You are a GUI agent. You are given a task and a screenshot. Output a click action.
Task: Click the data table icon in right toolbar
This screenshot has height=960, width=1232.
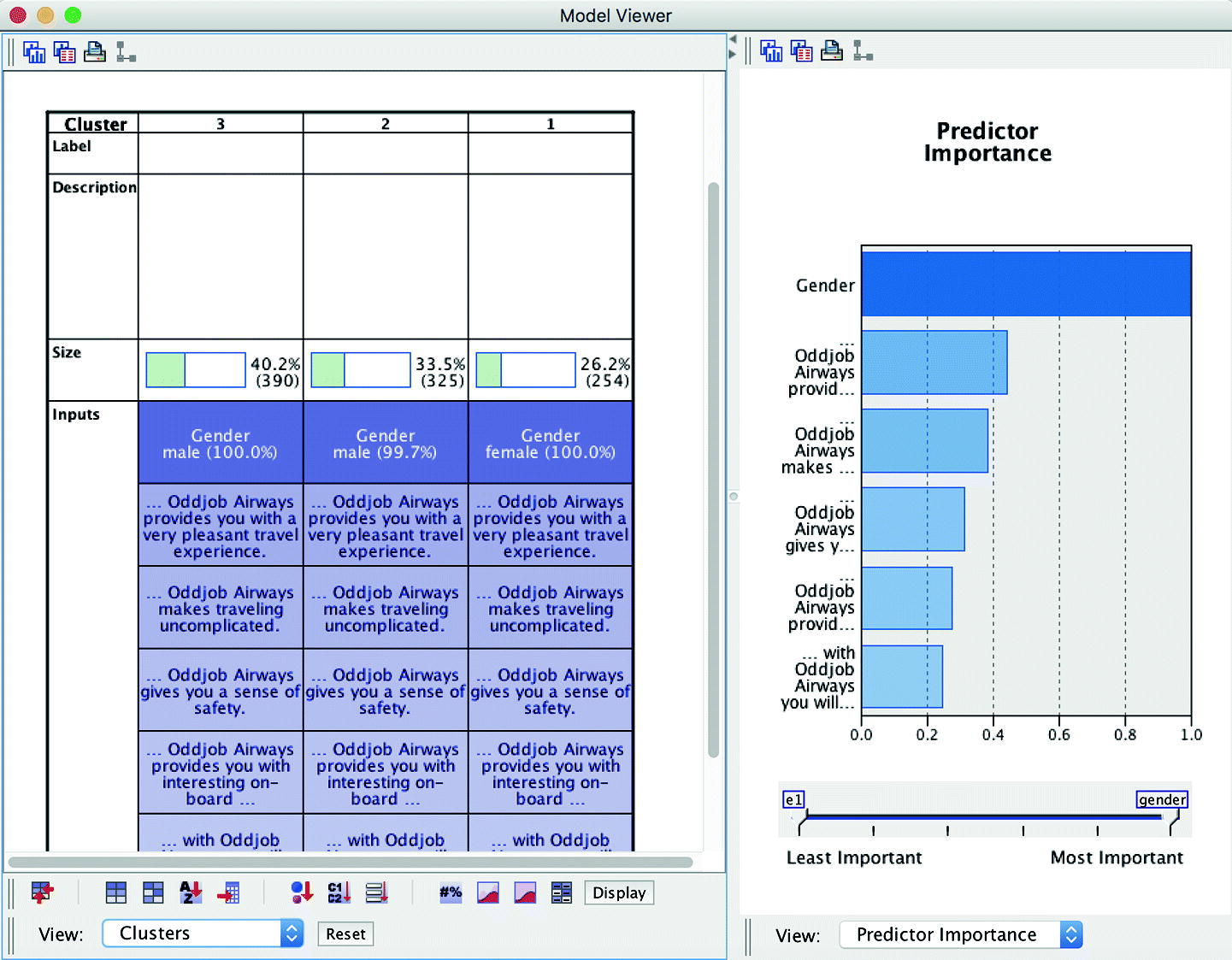click(802, 51)
